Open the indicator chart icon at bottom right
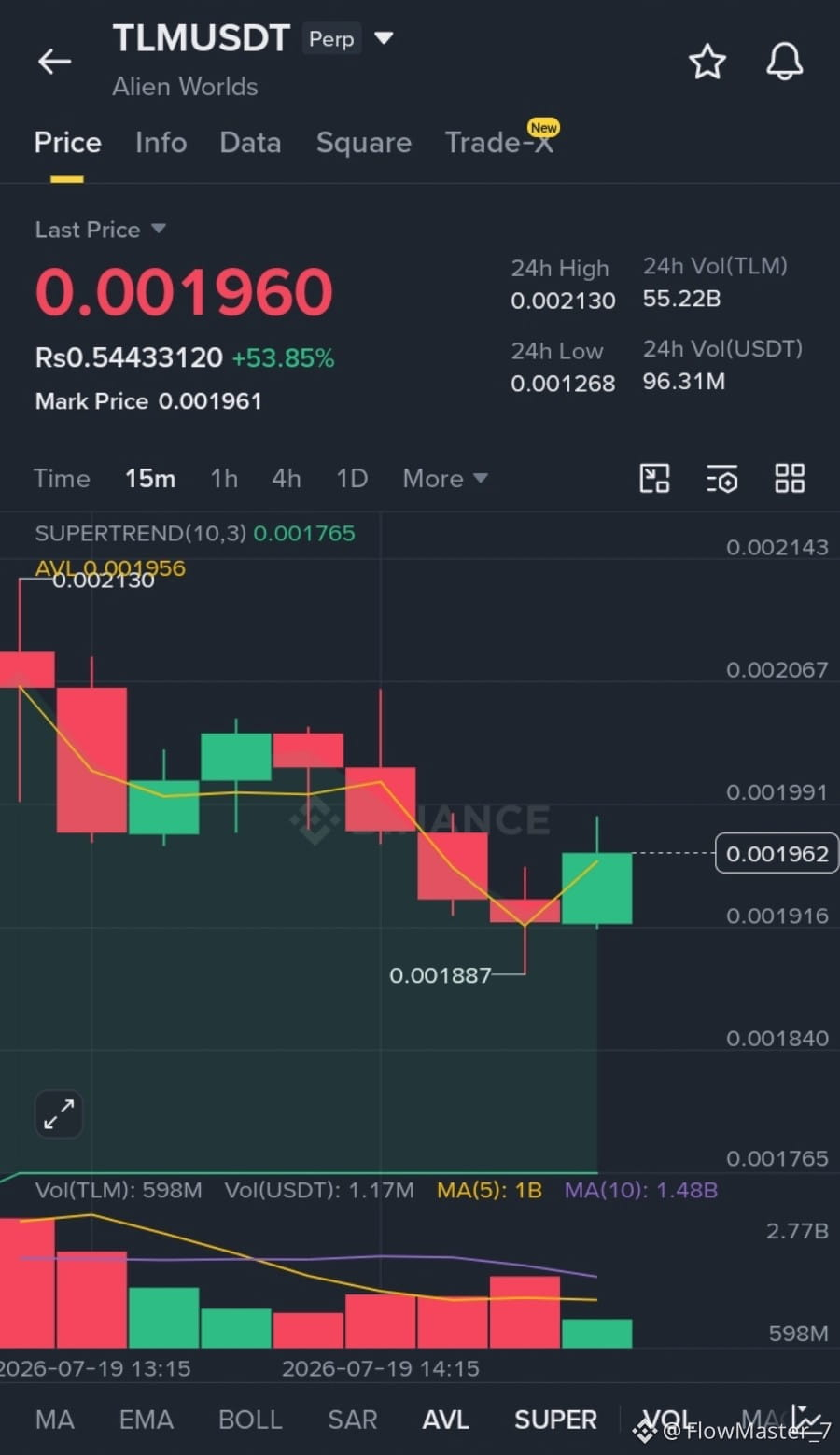Image resolution: width=840 pixels, height=1455 pixels. [x=805, y=1420]
